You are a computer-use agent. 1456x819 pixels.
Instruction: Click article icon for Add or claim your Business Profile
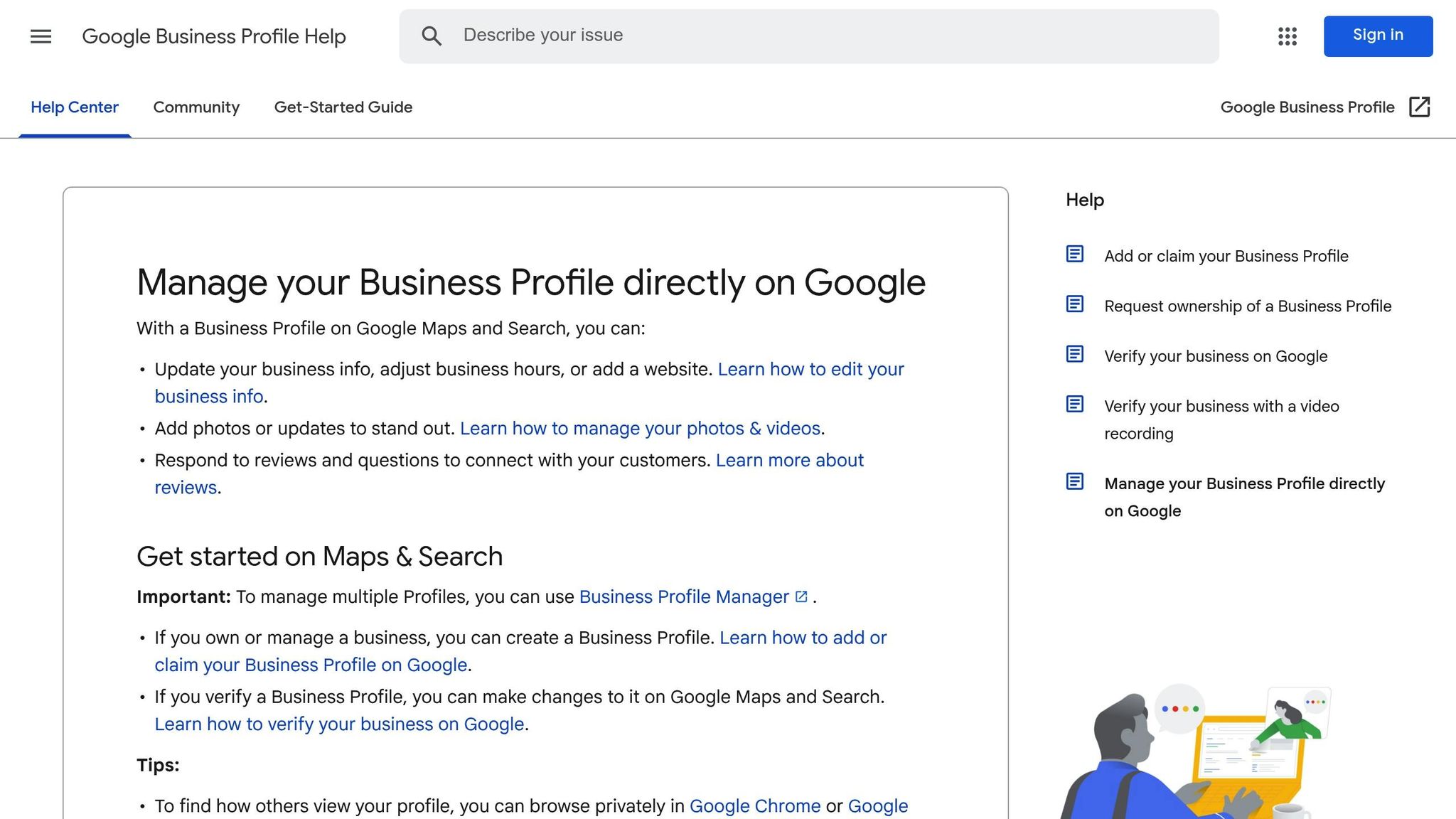pyautogui.click(x=1075, y=254)
